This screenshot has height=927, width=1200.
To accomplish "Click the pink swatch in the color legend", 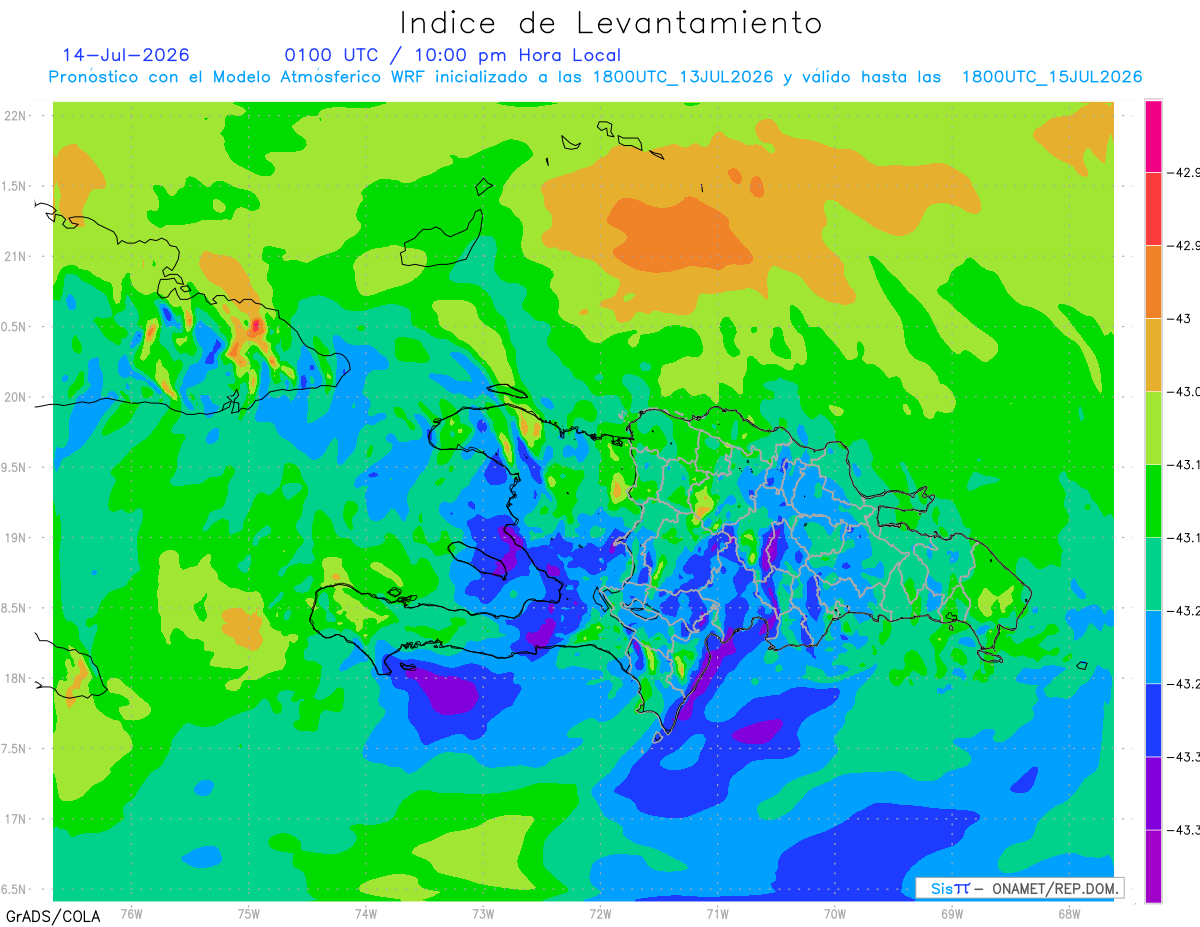I will [1153, 136].
